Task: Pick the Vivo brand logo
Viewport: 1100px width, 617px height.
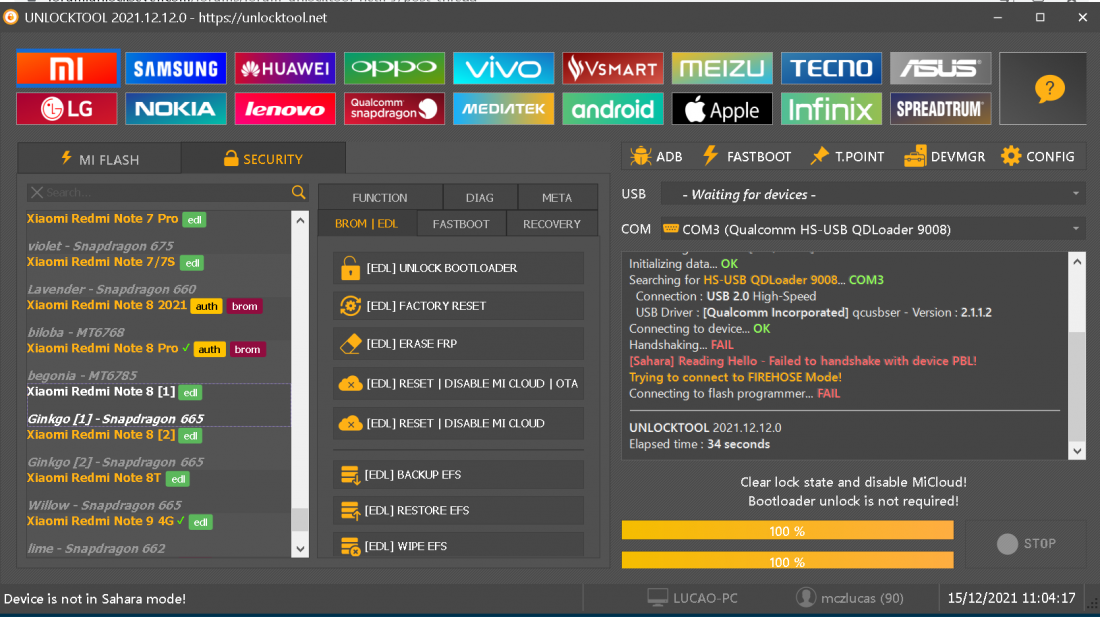Action: point(504,68)
